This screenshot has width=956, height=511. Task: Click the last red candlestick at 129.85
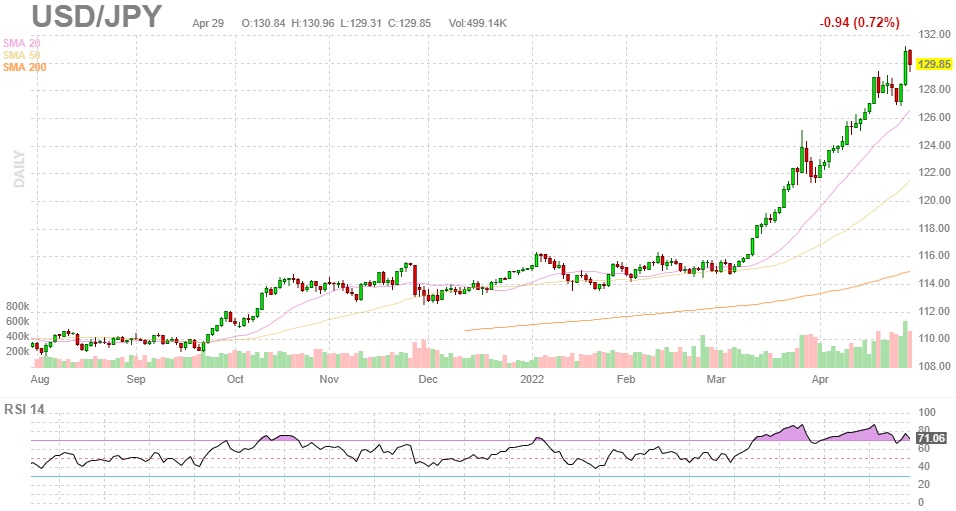[910, 59]
